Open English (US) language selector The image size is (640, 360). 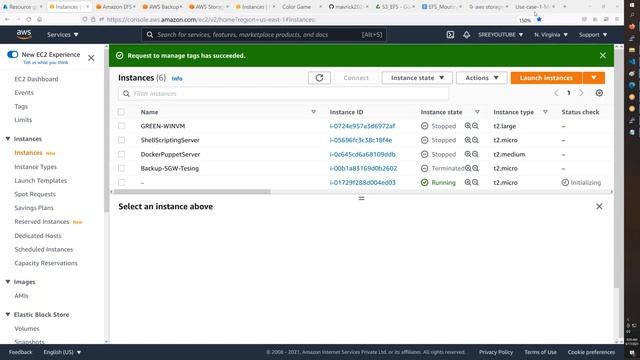tap(62, 352)
